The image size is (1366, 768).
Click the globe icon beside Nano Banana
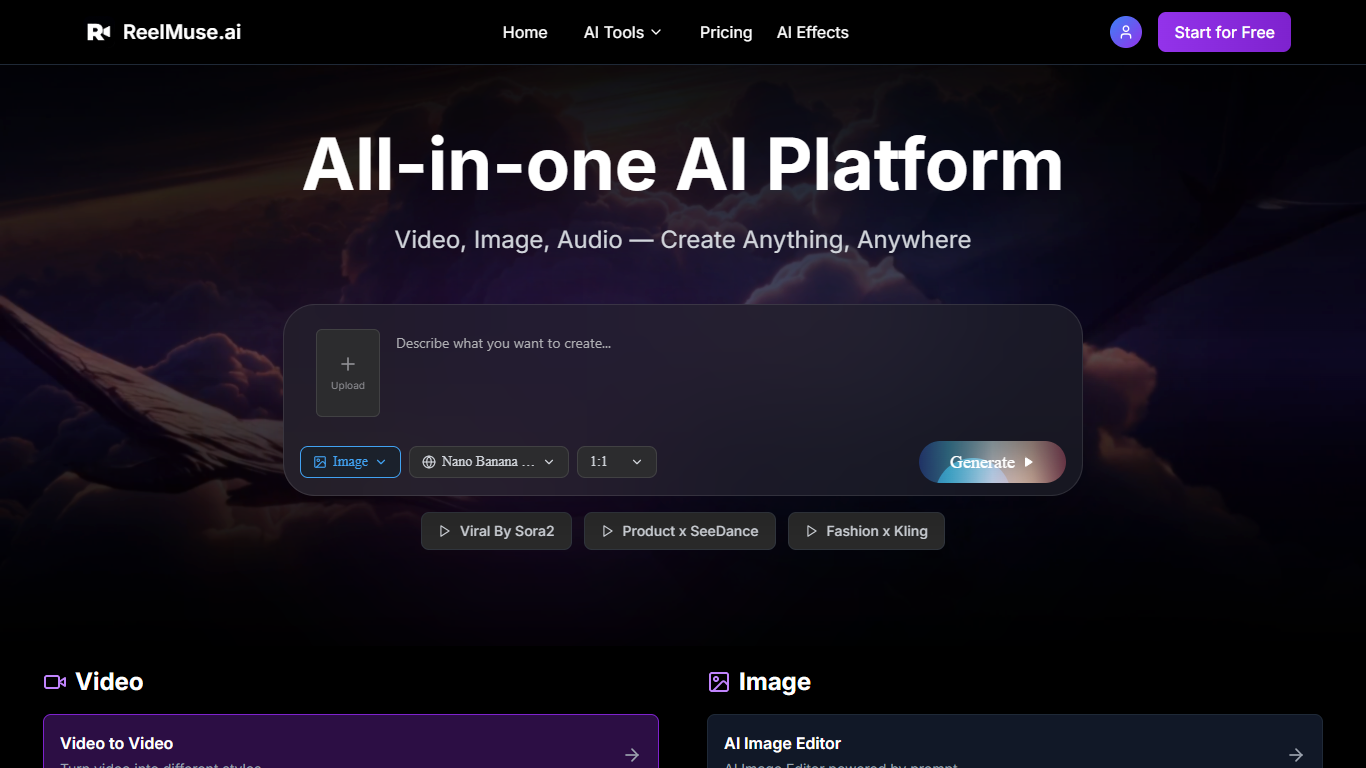(428, 461)
